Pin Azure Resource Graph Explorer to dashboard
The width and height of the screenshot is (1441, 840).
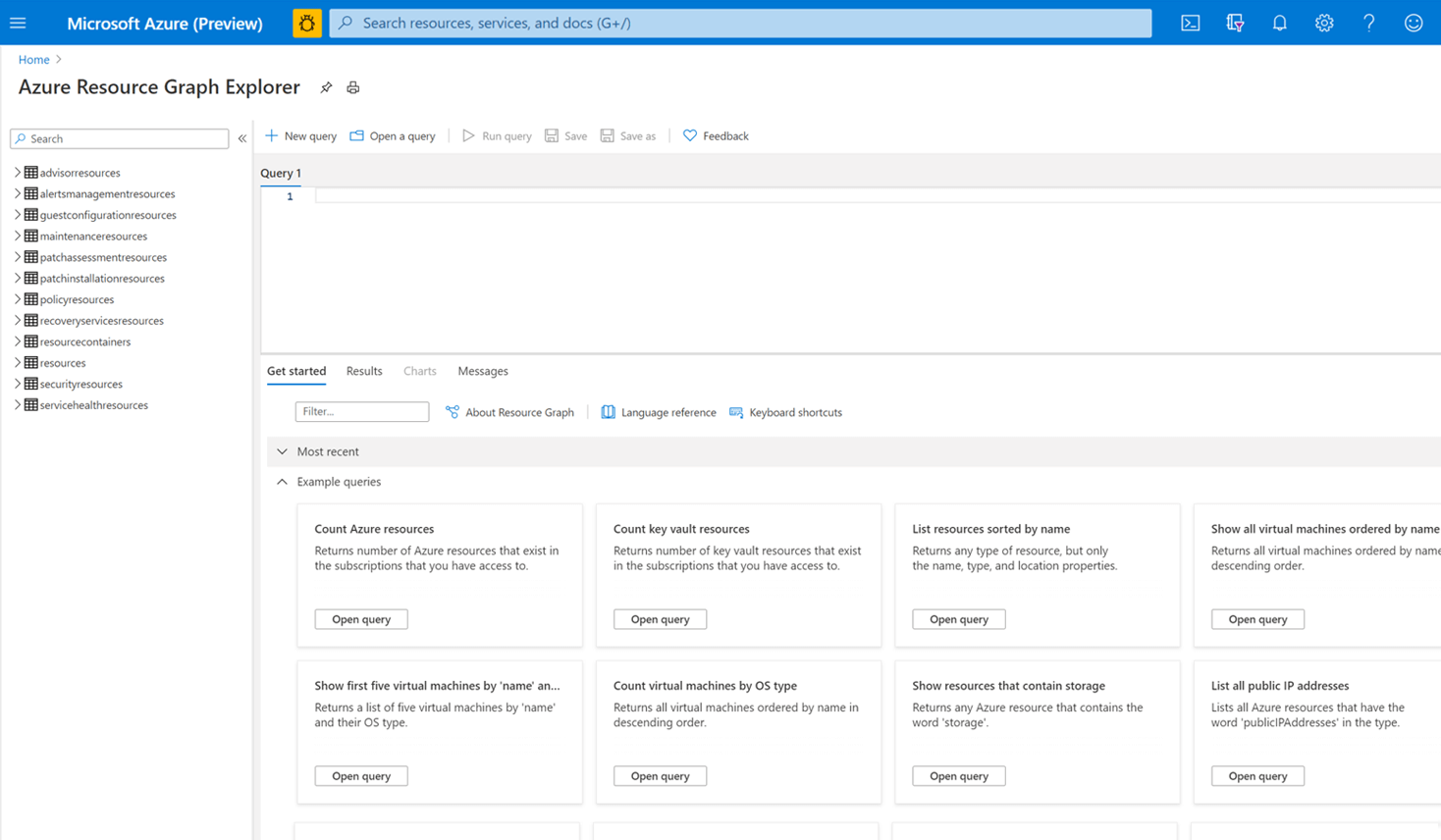tap(326, 87)
